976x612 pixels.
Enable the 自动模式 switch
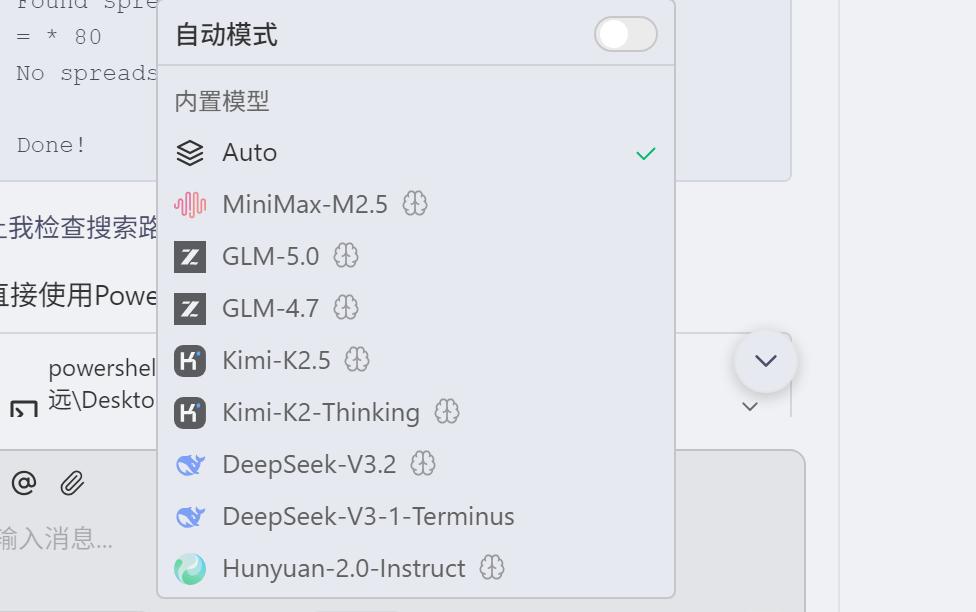tap(625, 34)
